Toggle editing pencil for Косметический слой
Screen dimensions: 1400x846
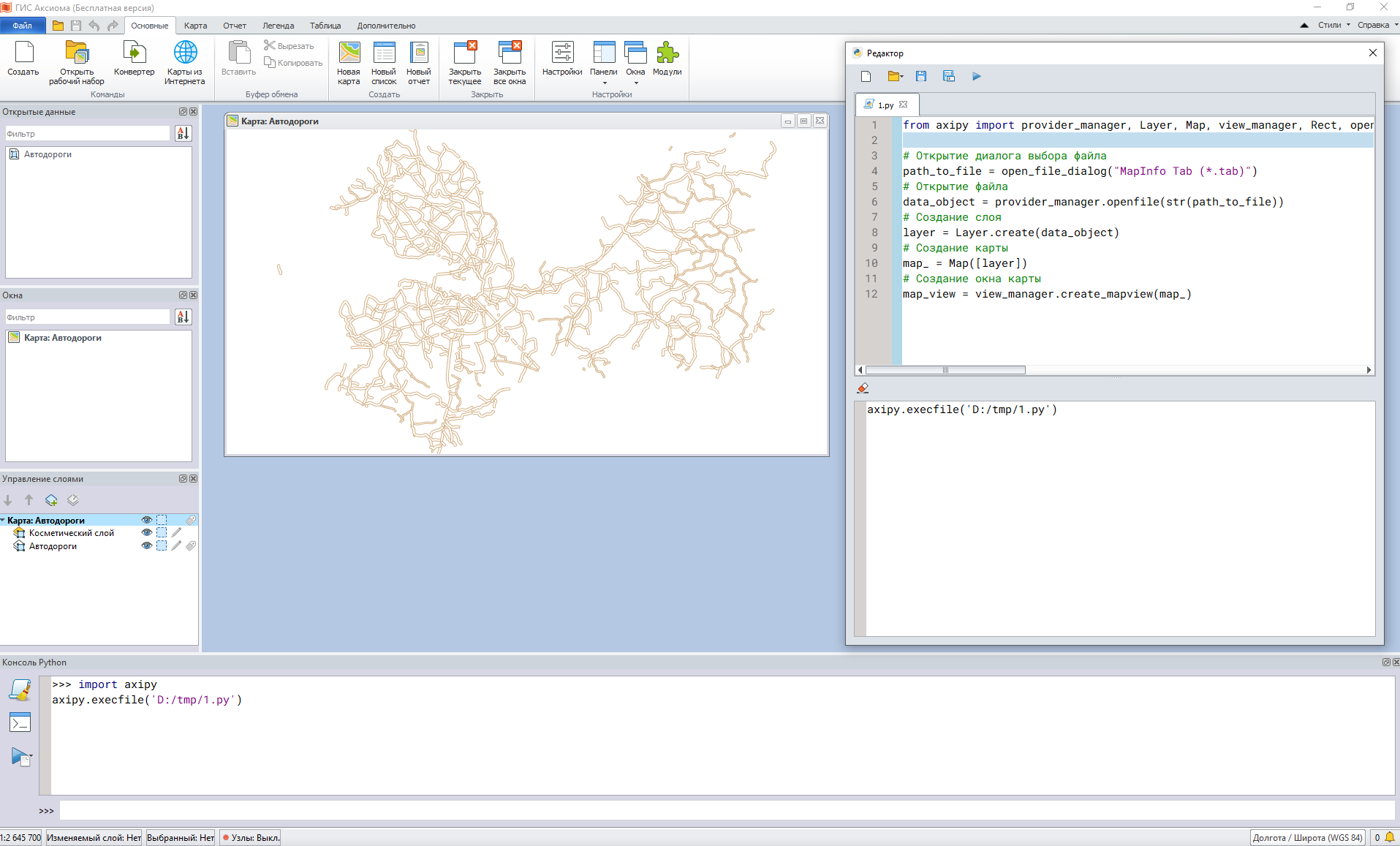[x=176, y=533]
